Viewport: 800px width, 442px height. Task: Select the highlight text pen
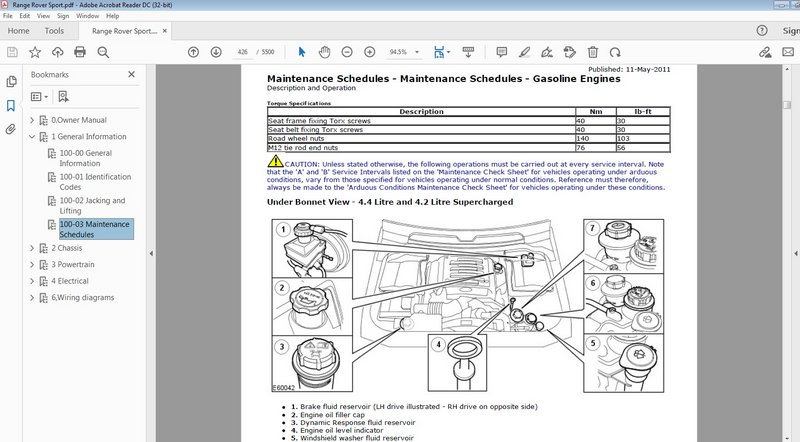[524, 52]
